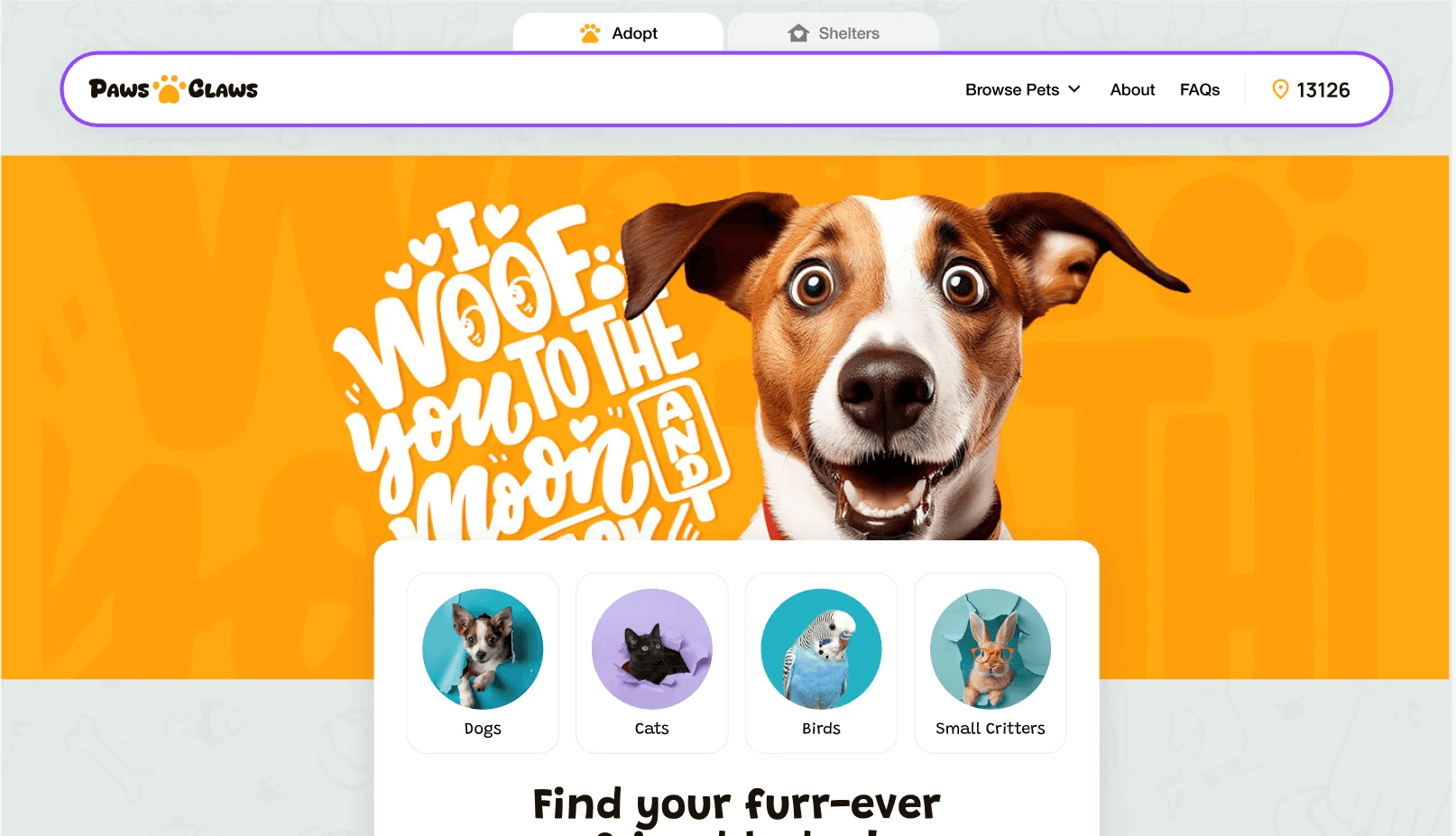This screenshot has width=1456, height=836.
Task: Switch to the Adopt tab
Action: (618, 33)
